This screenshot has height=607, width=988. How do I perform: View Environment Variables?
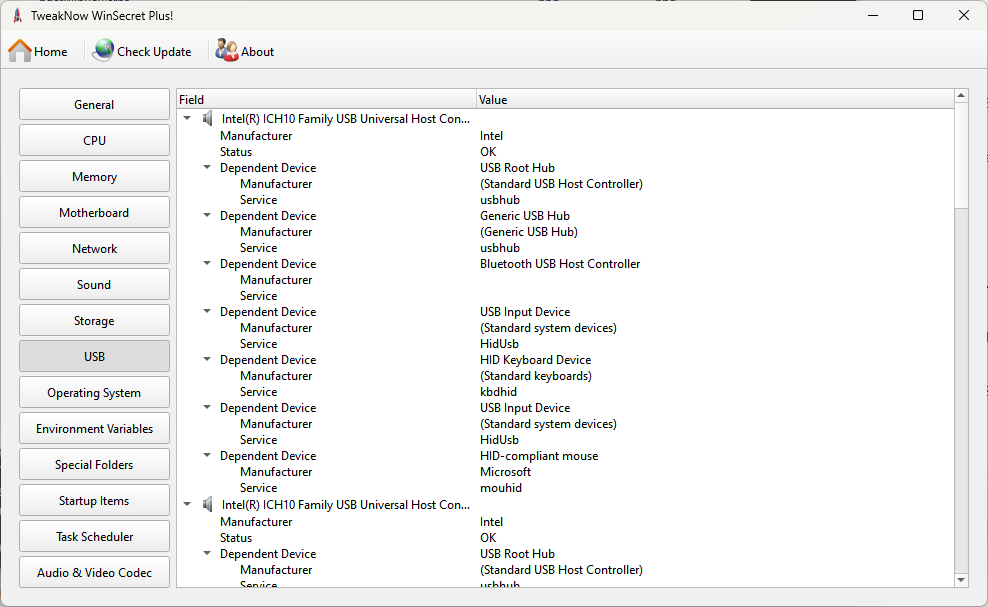point(95,428)
